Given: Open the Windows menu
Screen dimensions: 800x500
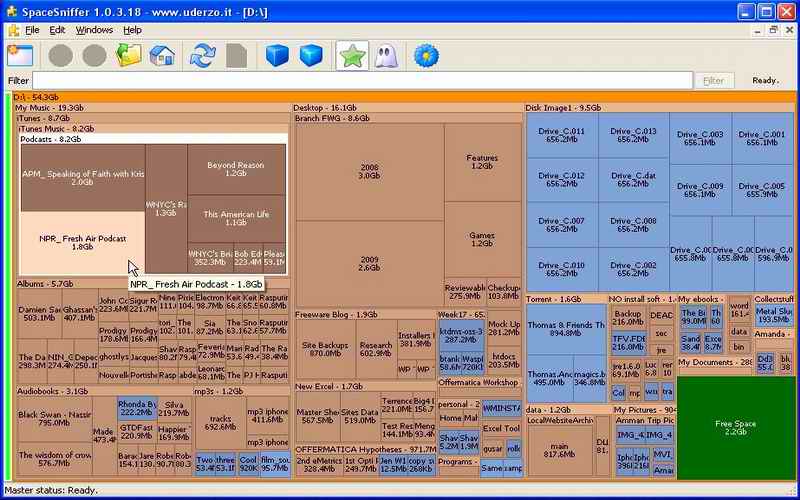Looking at the screenshot, I should click(x=95, y=30).
